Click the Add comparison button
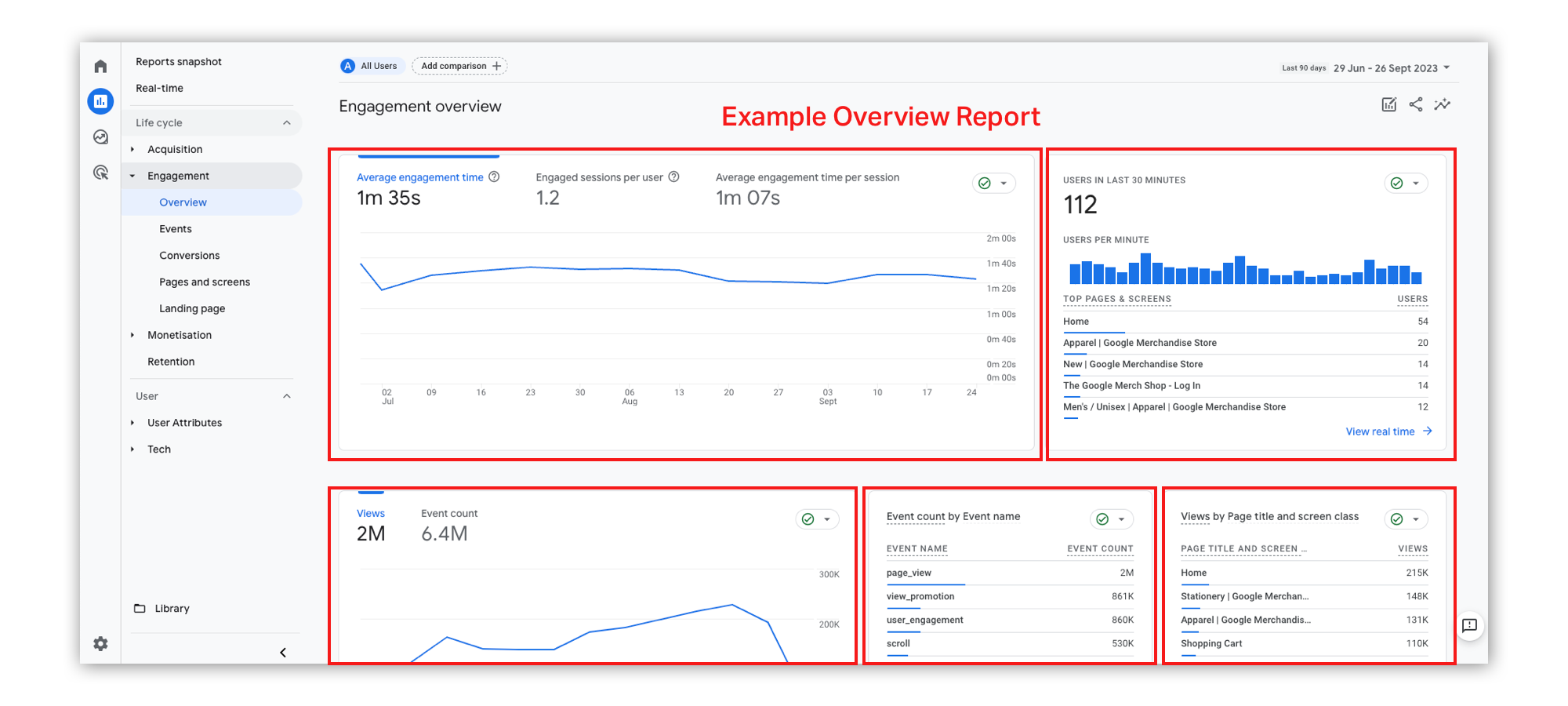This screenshot has height=706, width=1568. coord(459,66)
